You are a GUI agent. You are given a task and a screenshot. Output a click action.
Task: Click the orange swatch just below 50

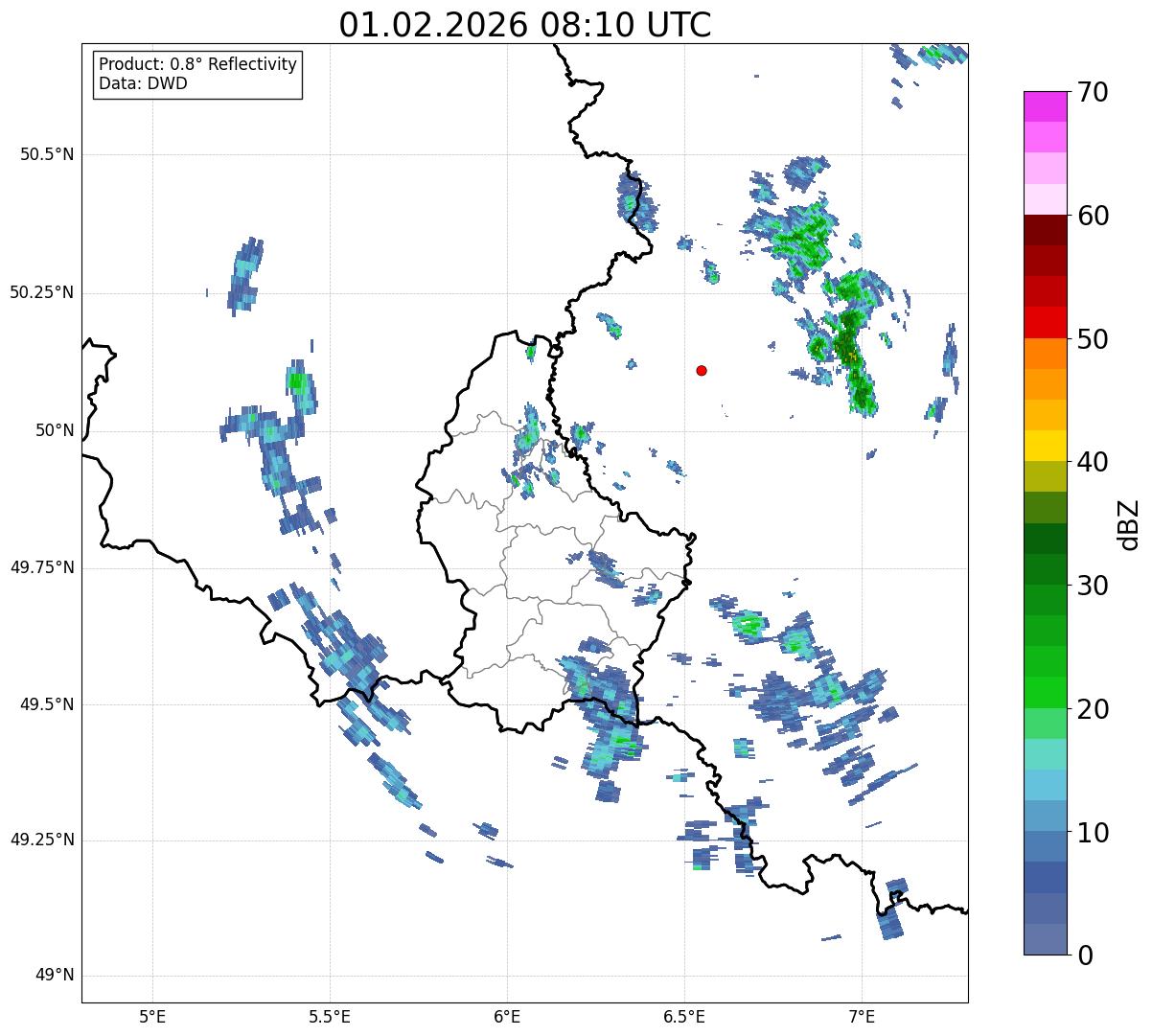click(1045, 354)
